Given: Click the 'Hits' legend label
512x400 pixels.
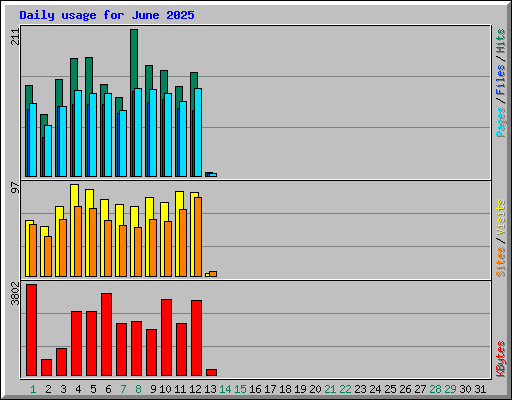Looking at the screenshot, I should point(501,41).
